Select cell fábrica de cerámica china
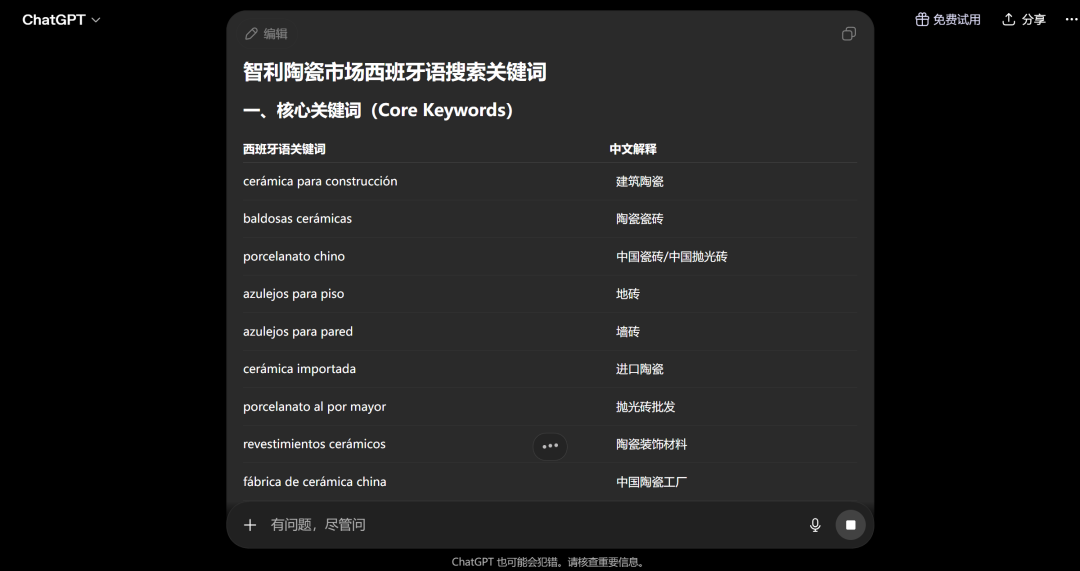This screenshot has height=571, width=1080. coord(315,482)
